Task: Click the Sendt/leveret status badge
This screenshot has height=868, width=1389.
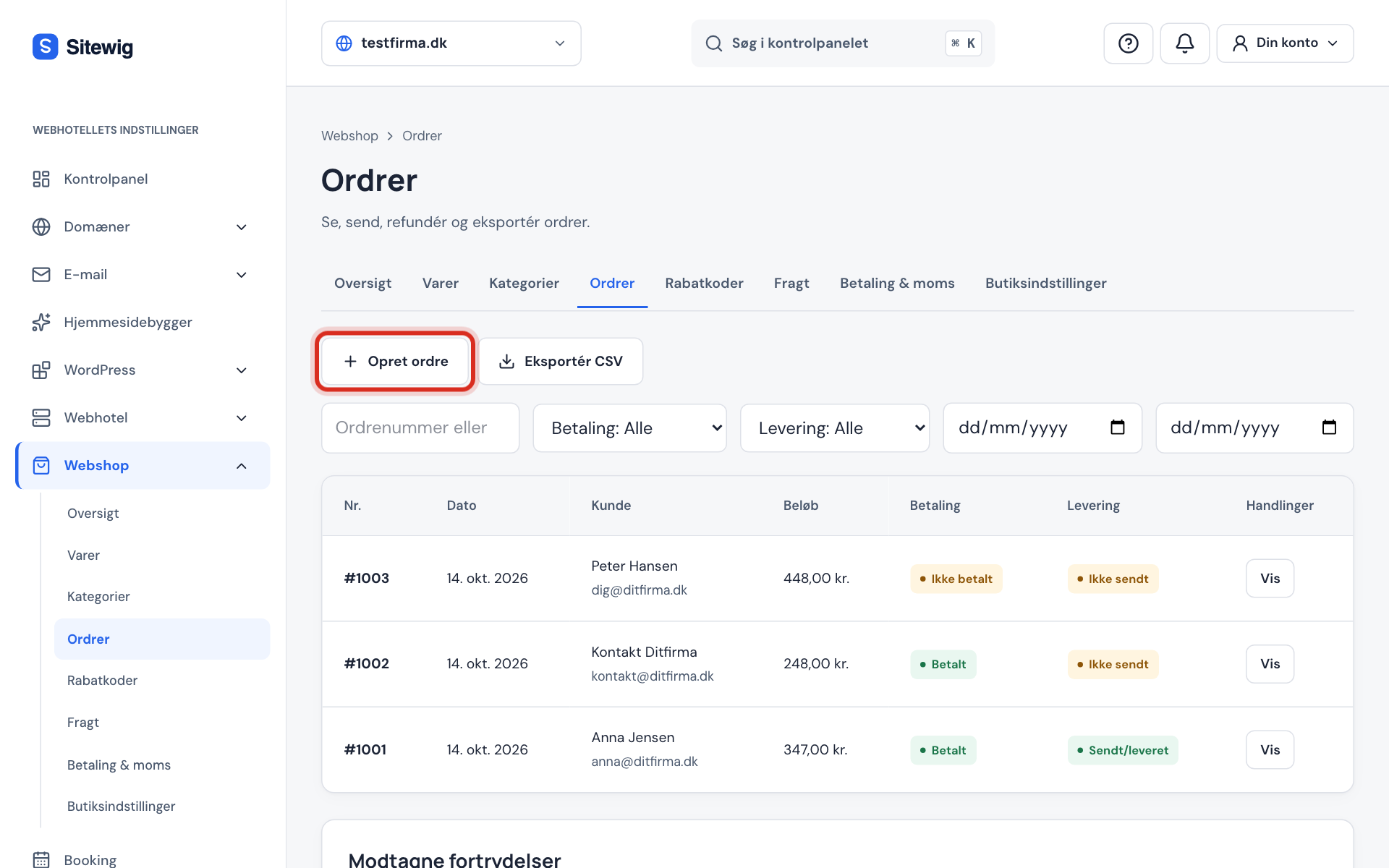Action: click(x=1123, y=750)
